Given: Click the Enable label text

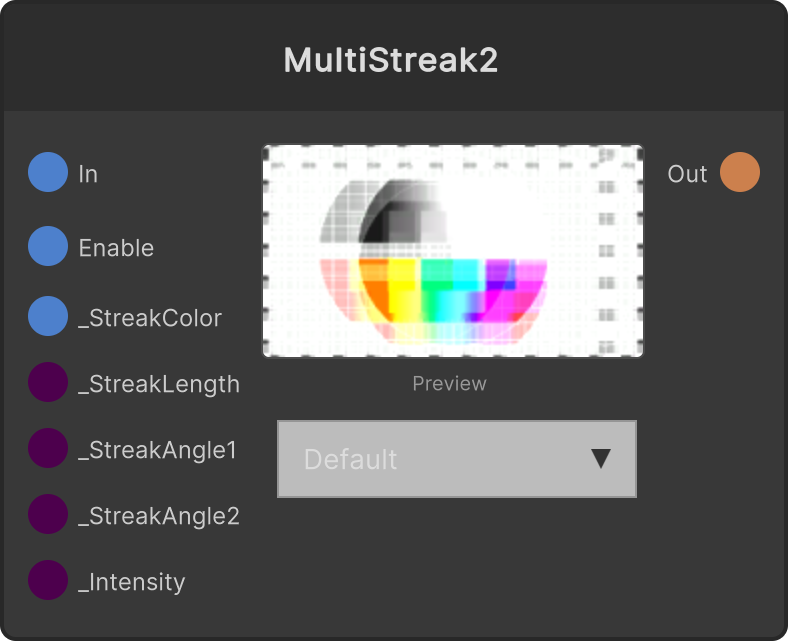Looking at the screenshot, I should [116, 248].
